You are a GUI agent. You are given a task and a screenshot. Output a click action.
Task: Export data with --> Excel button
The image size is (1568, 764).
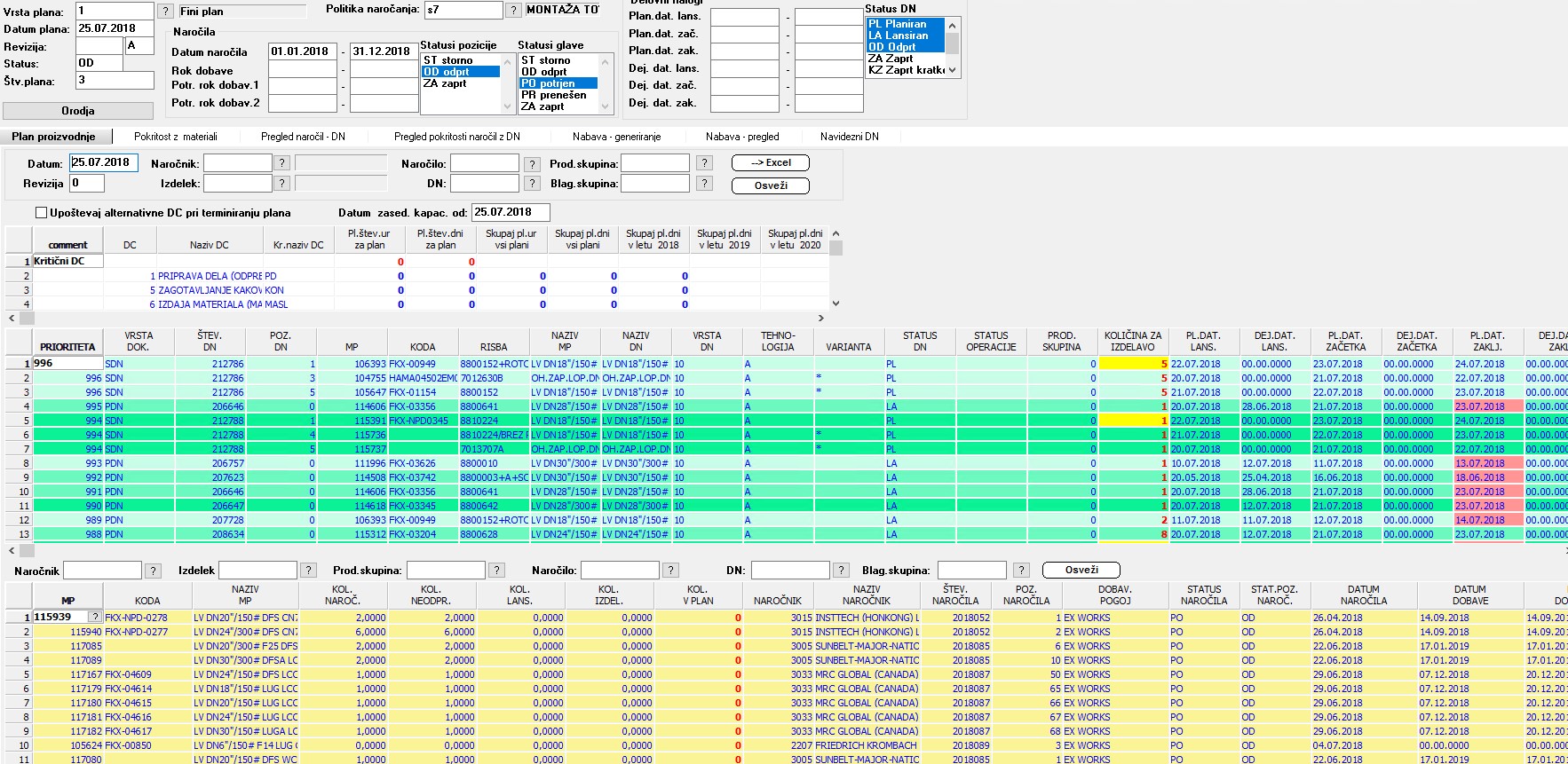771,163
